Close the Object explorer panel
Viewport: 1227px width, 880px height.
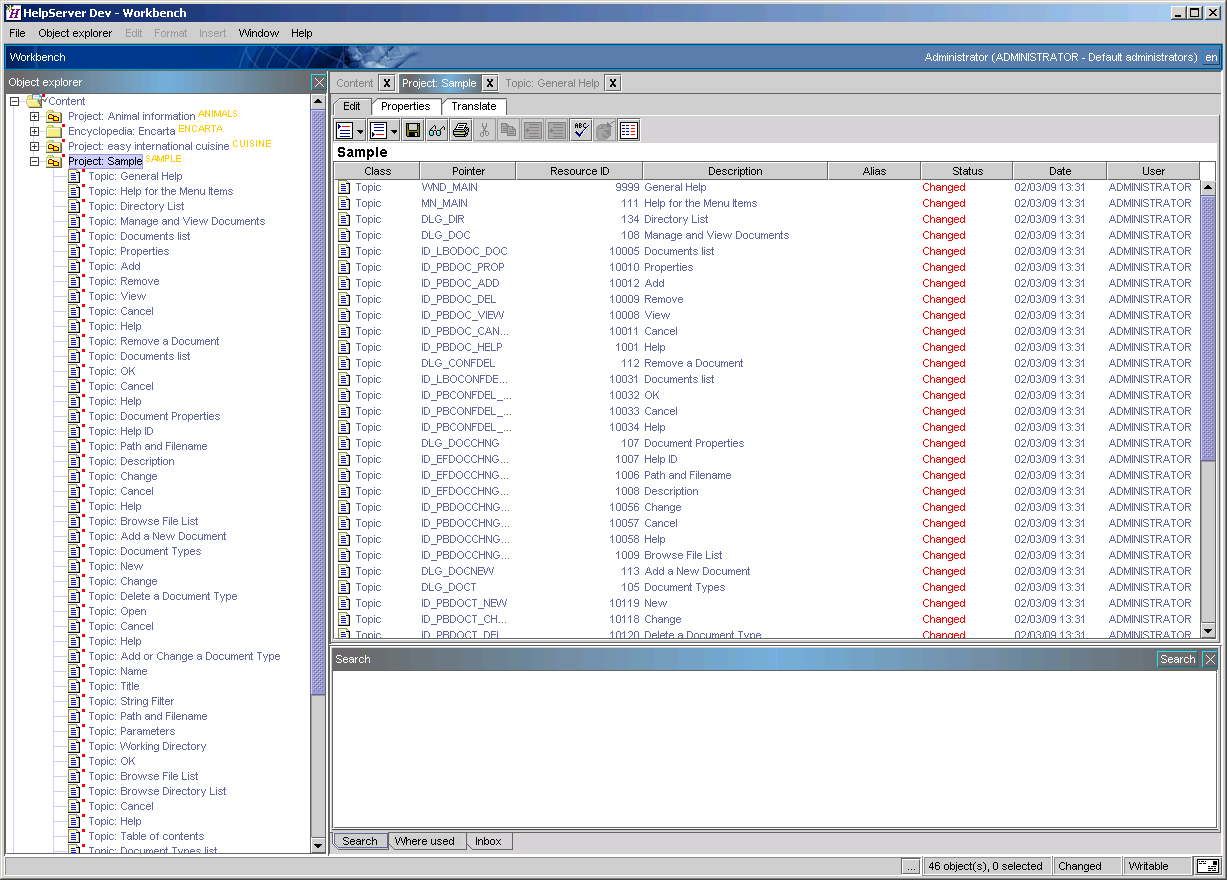pyautogui.click(x=319, y=82)
